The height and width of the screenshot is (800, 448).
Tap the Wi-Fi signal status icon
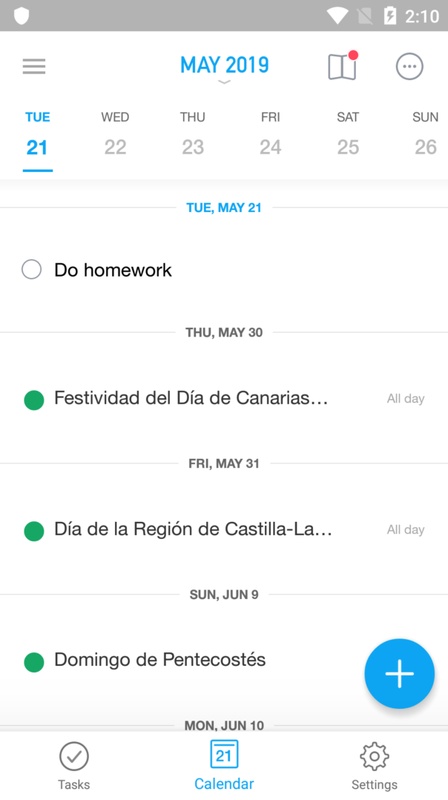click(337, 16)
